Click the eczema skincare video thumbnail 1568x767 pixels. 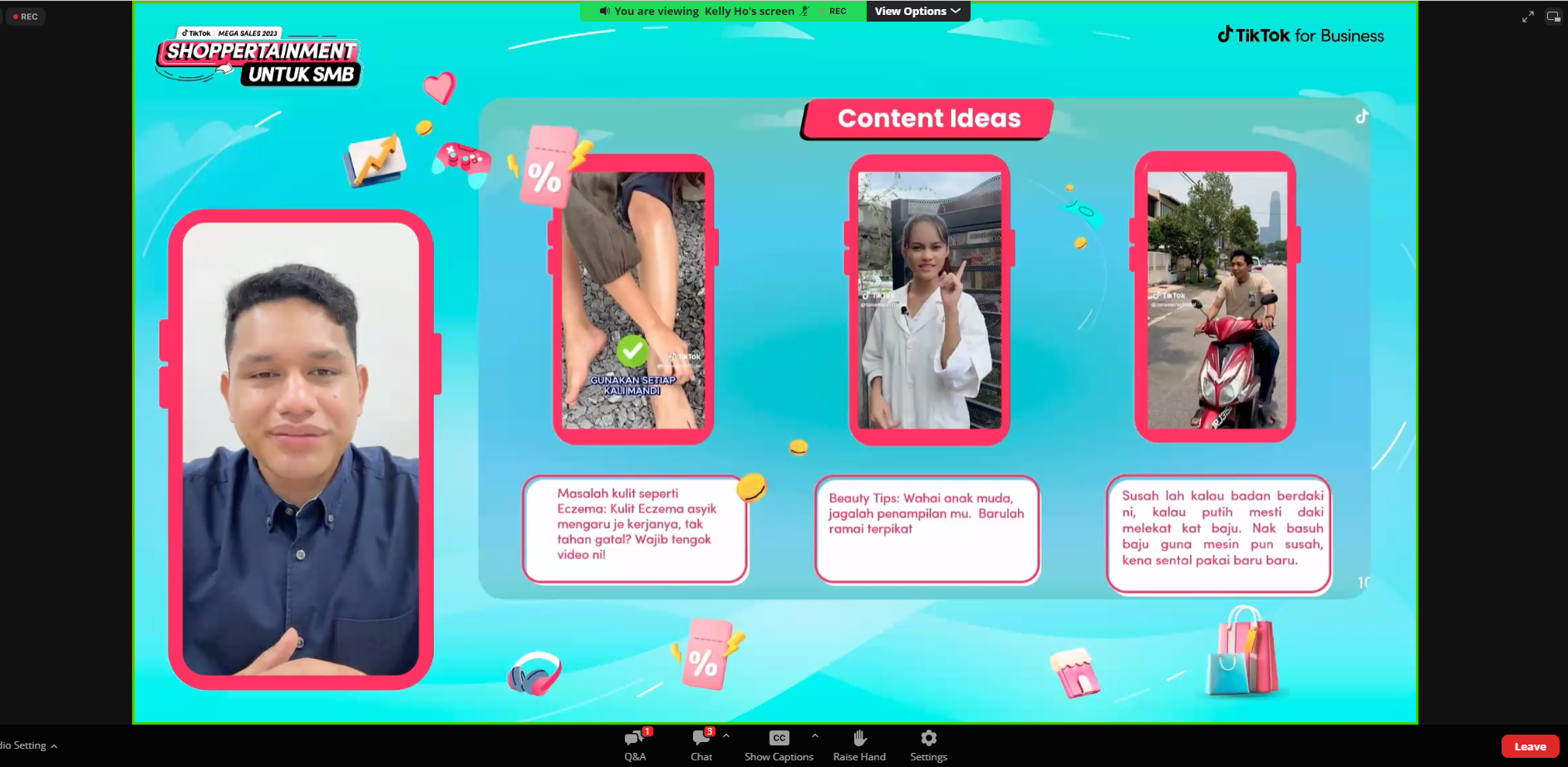(633, 300)
